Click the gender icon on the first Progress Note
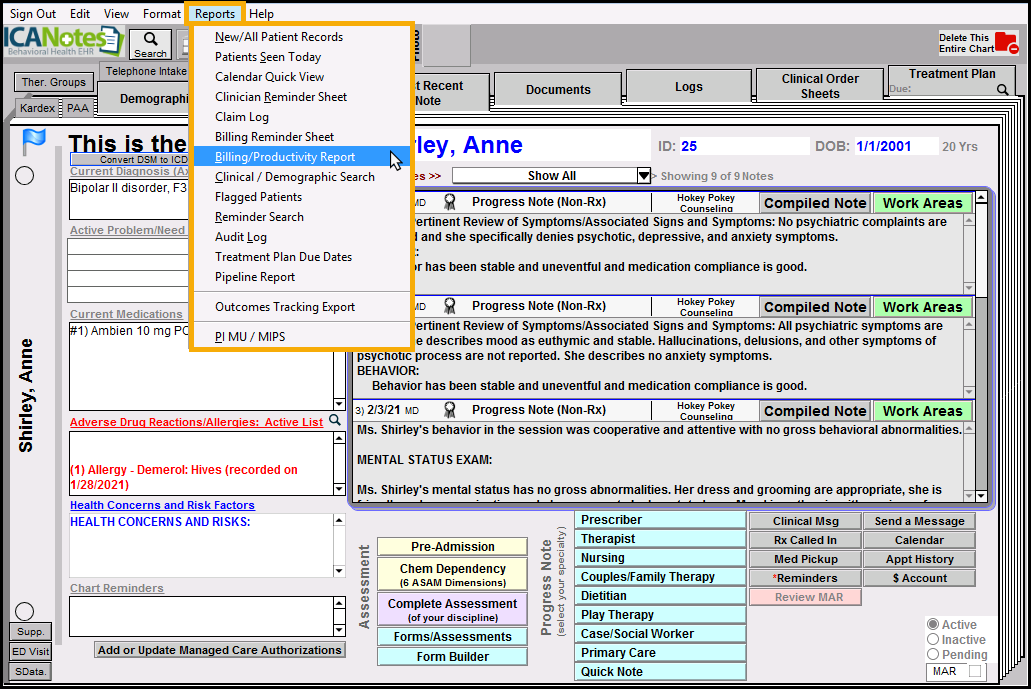The width and height of the screenshot is (1031, 689). click(x=450, y=202)
